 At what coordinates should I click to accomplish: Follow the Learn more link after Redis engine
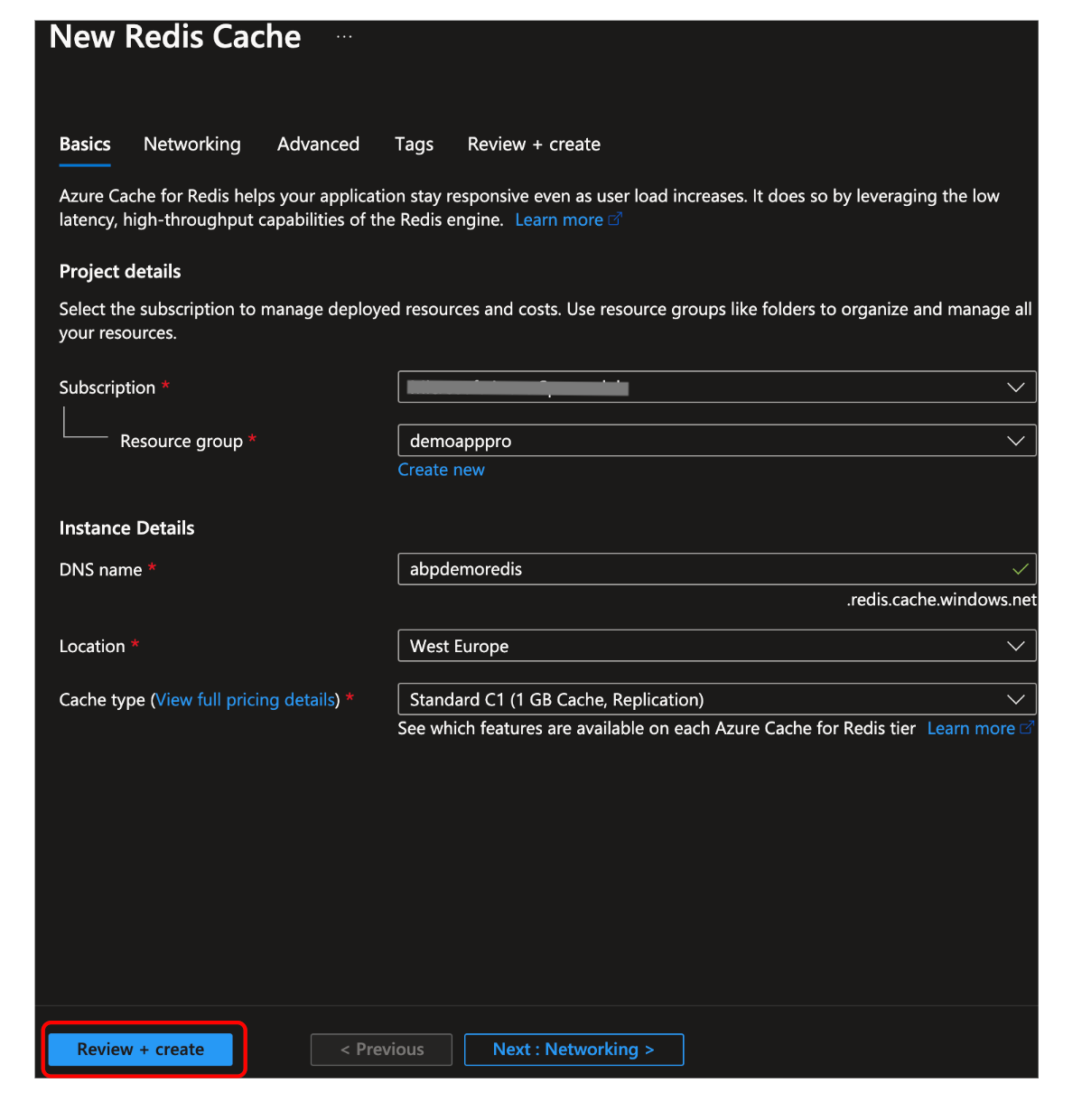(568, 219)
